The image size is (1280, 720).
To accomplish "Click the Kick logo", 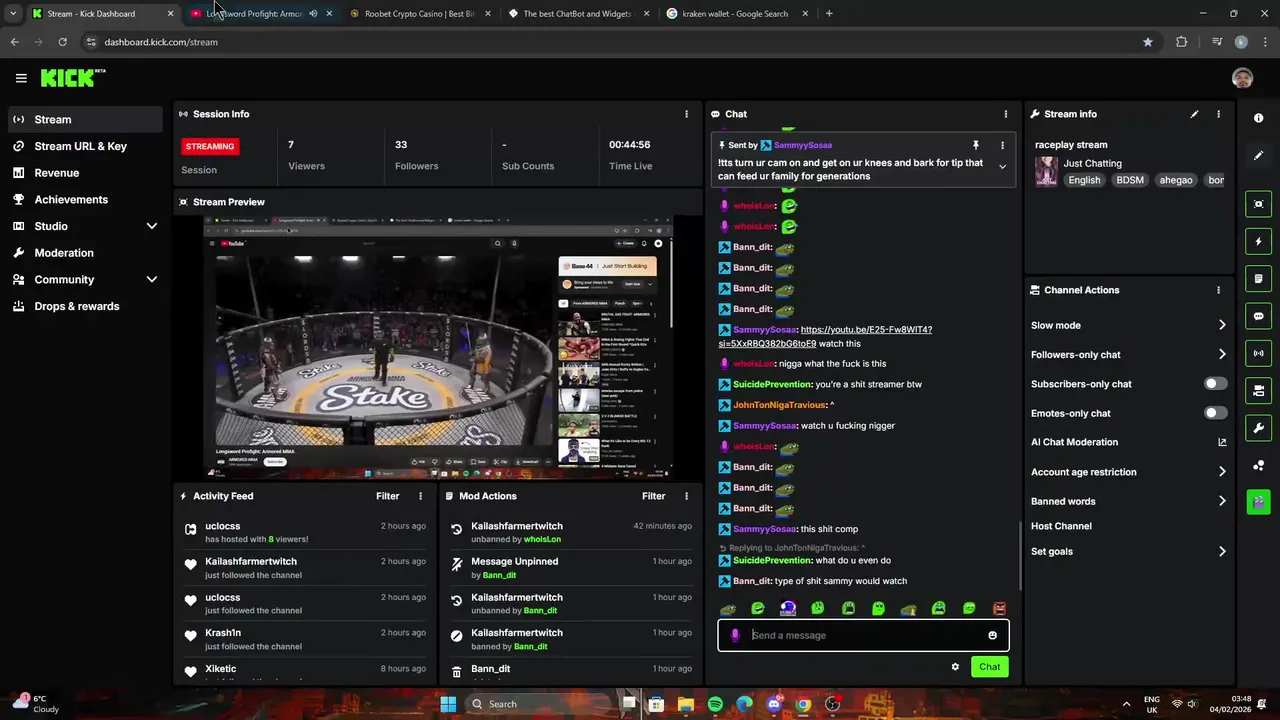I will (72, 78).
